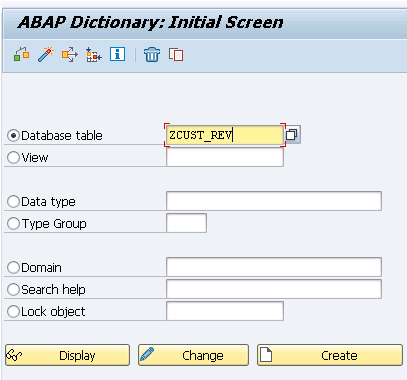Select the Lock object radio button
Image resolution: width=407 pixels, height=380 pixels.
click(13, 312)
